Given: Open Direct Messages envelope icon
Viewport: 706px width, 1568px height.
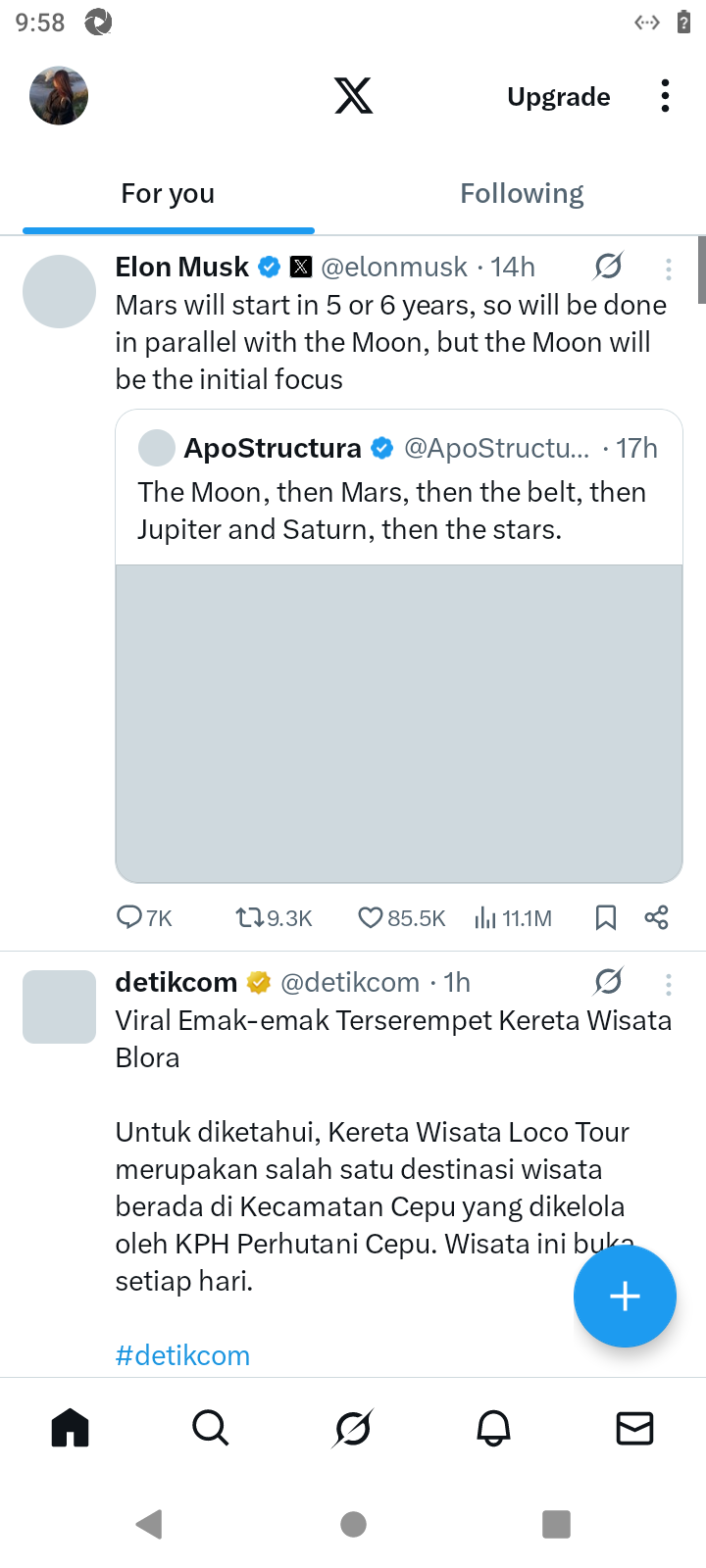Looking at the screenshot, I should pos(634,1429).
